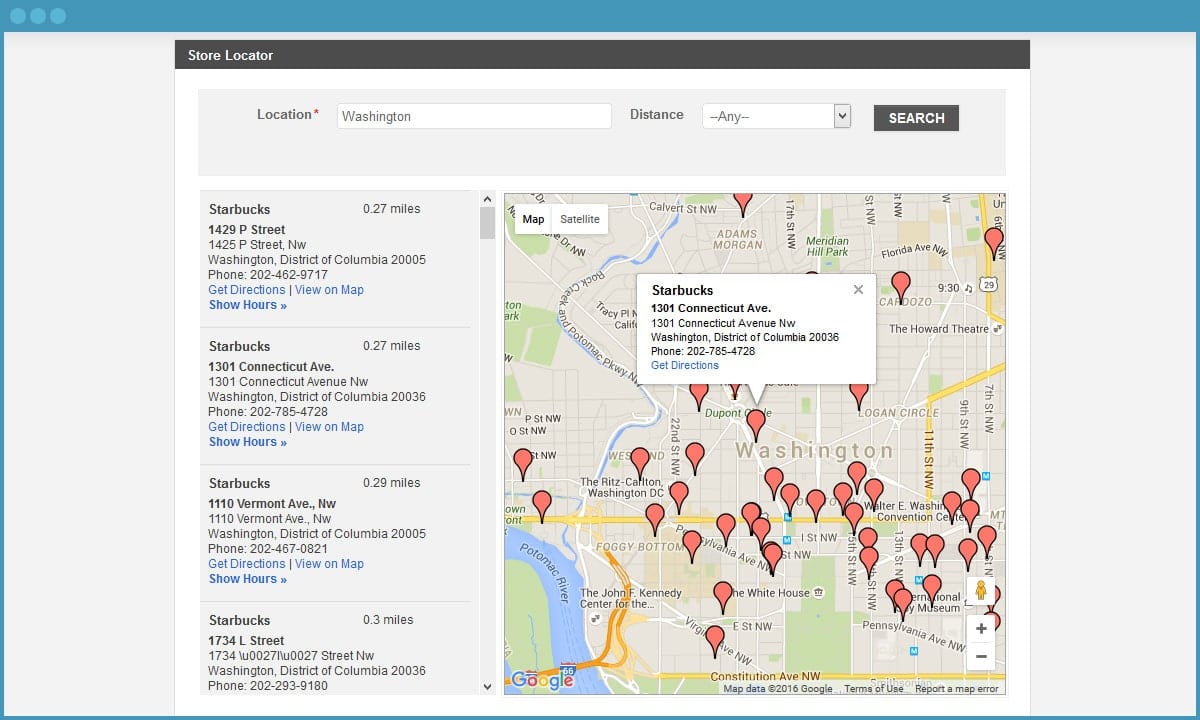Switch to the Map view tab
1200x720 pixels.
533,219
